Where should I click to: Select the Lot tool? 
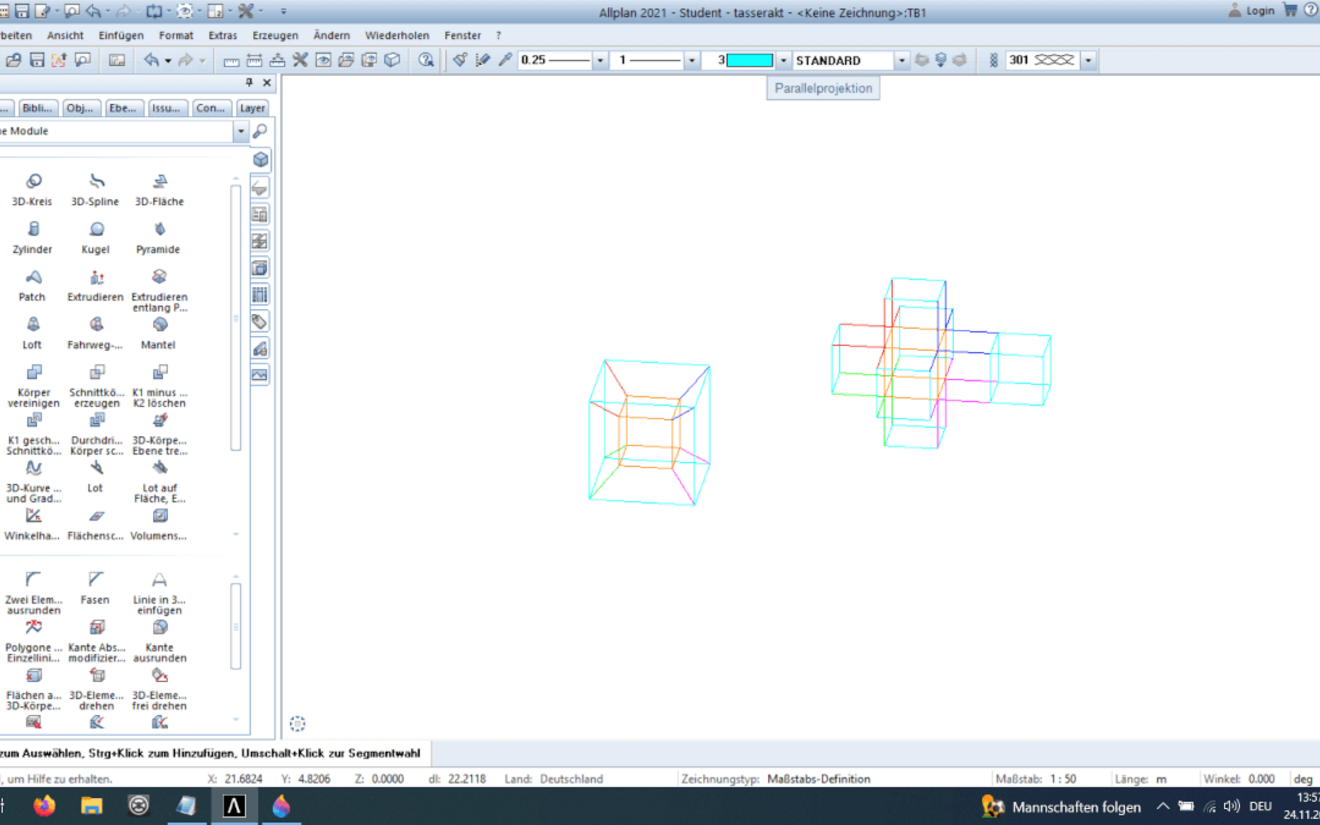point(96,475)
